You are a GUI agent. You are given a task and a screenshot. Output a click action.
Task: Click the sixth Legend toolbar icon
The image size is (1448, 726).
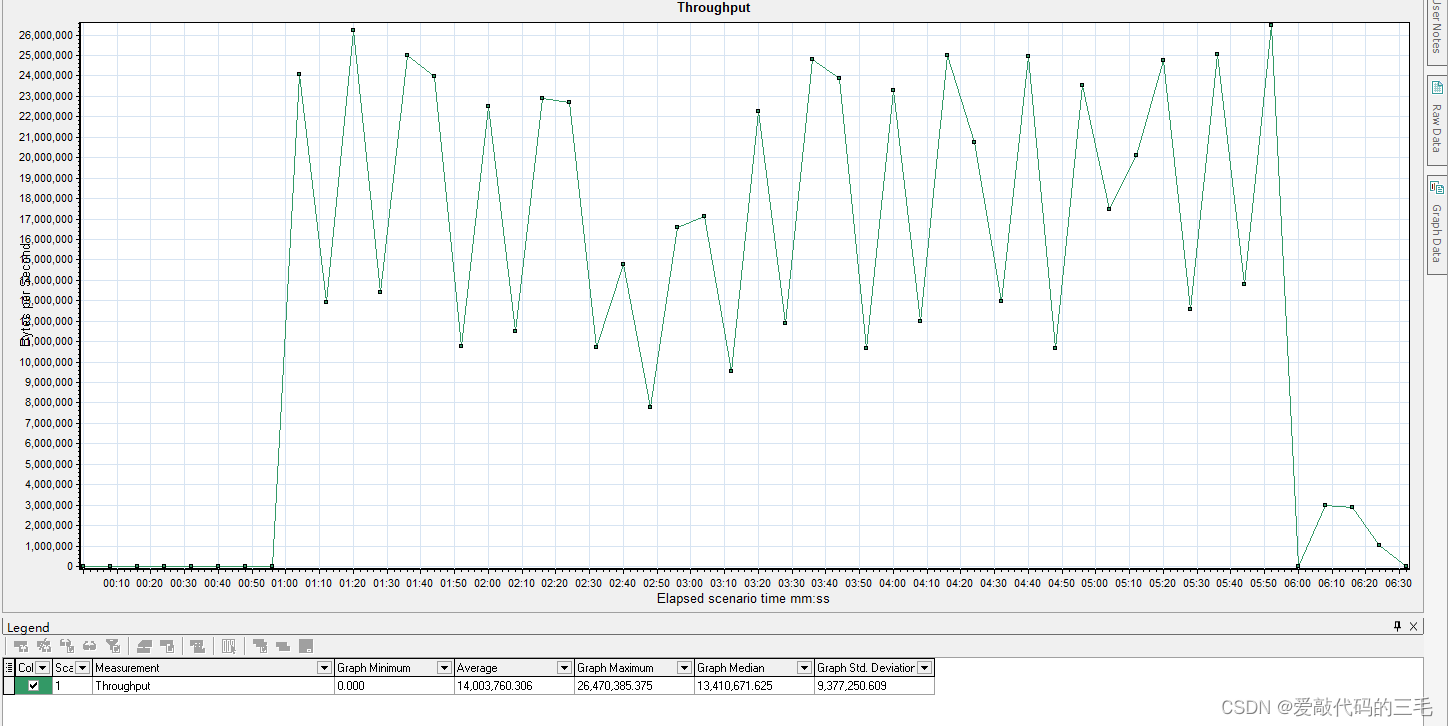point(144,646)
